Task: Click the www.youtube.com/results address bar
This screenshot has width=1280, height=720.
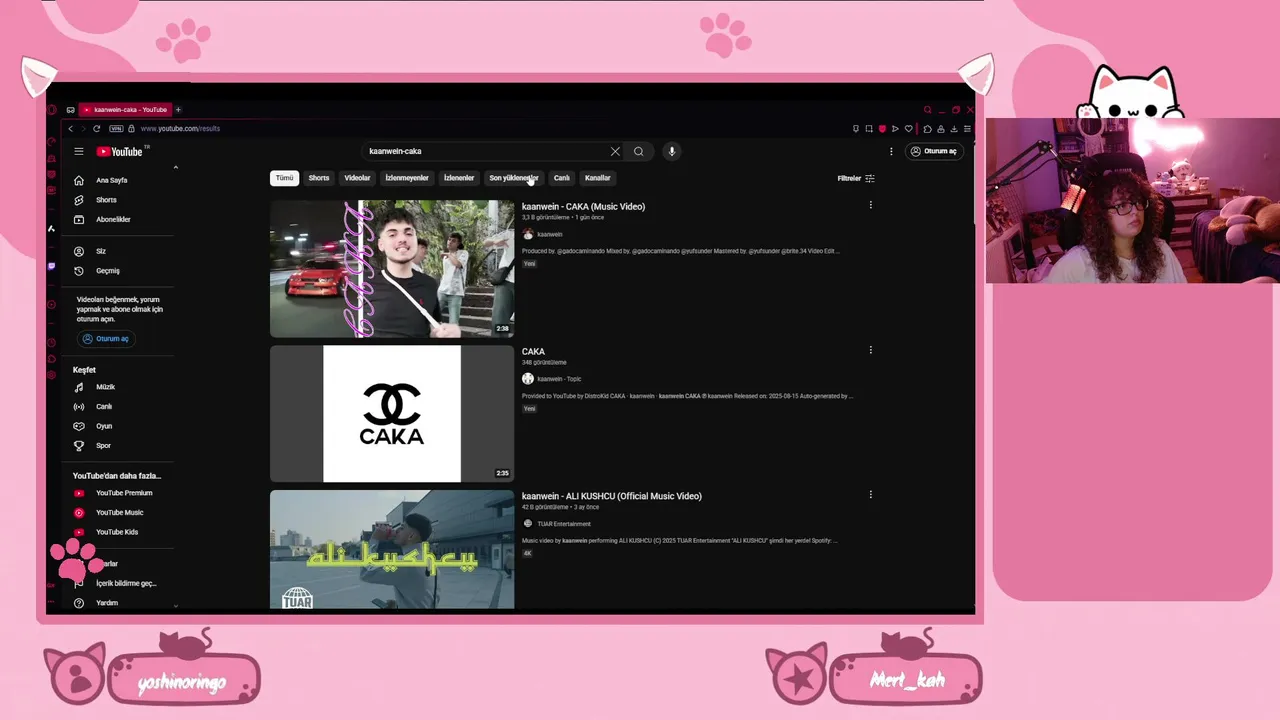Action: [x=181, y=129]
